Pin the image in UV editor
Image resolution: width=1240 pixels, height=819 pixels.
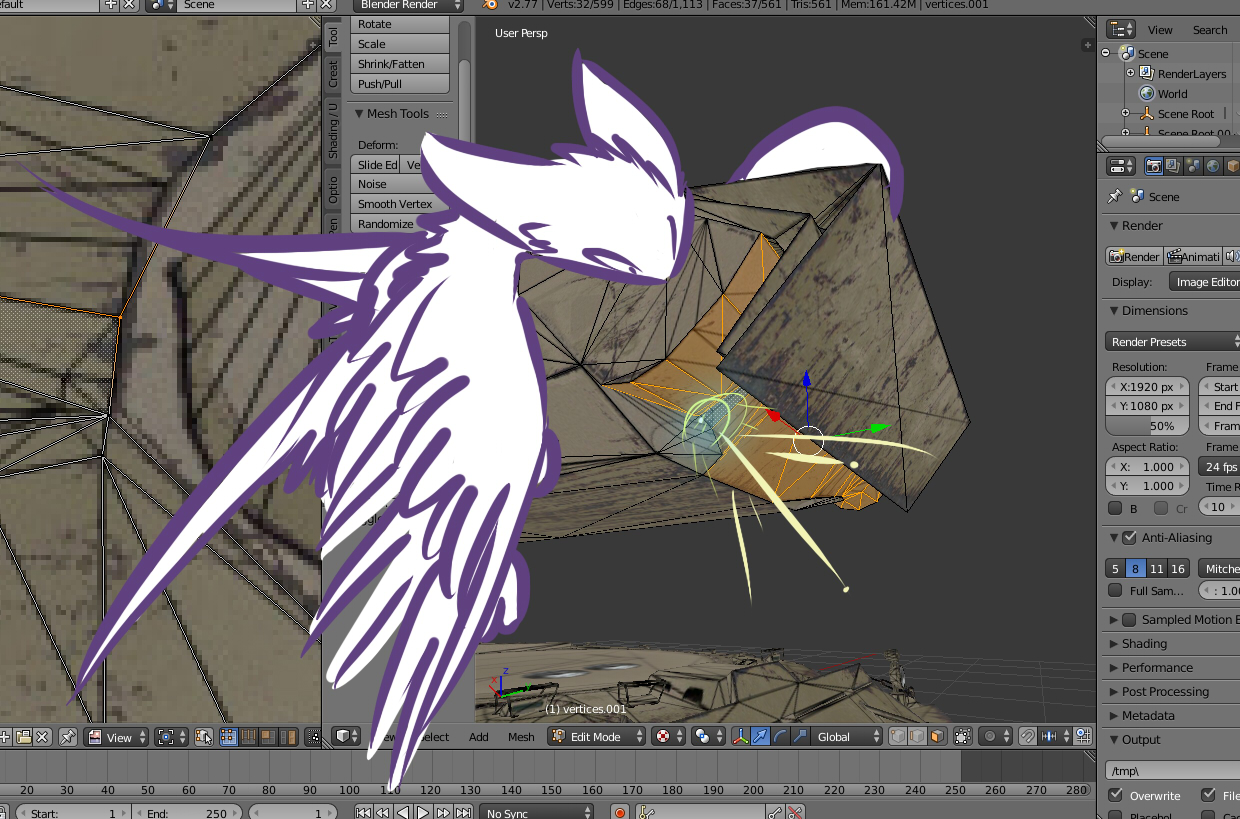(68, 737)
